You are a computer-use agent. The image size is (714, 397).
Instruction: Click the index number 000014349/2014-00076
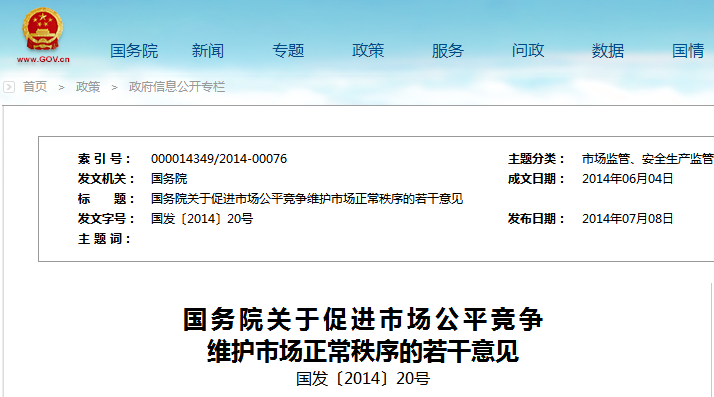[219, 159]
